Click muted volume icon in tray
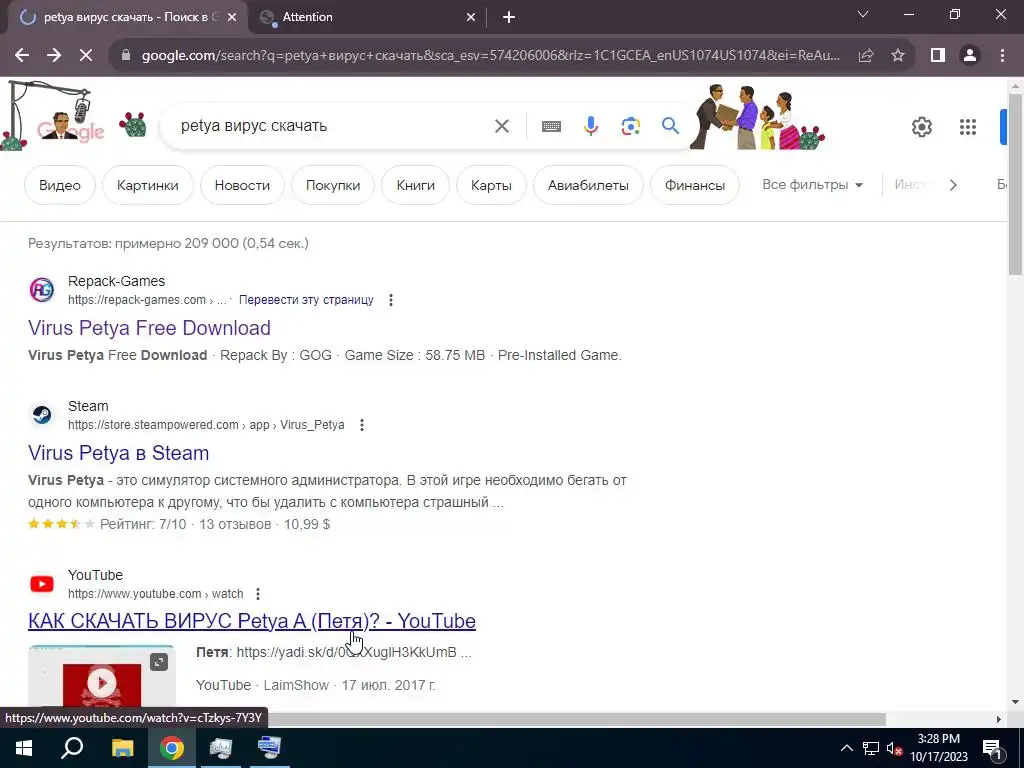The height and width of the screenshot is (768, 1024). pos(894,748)
